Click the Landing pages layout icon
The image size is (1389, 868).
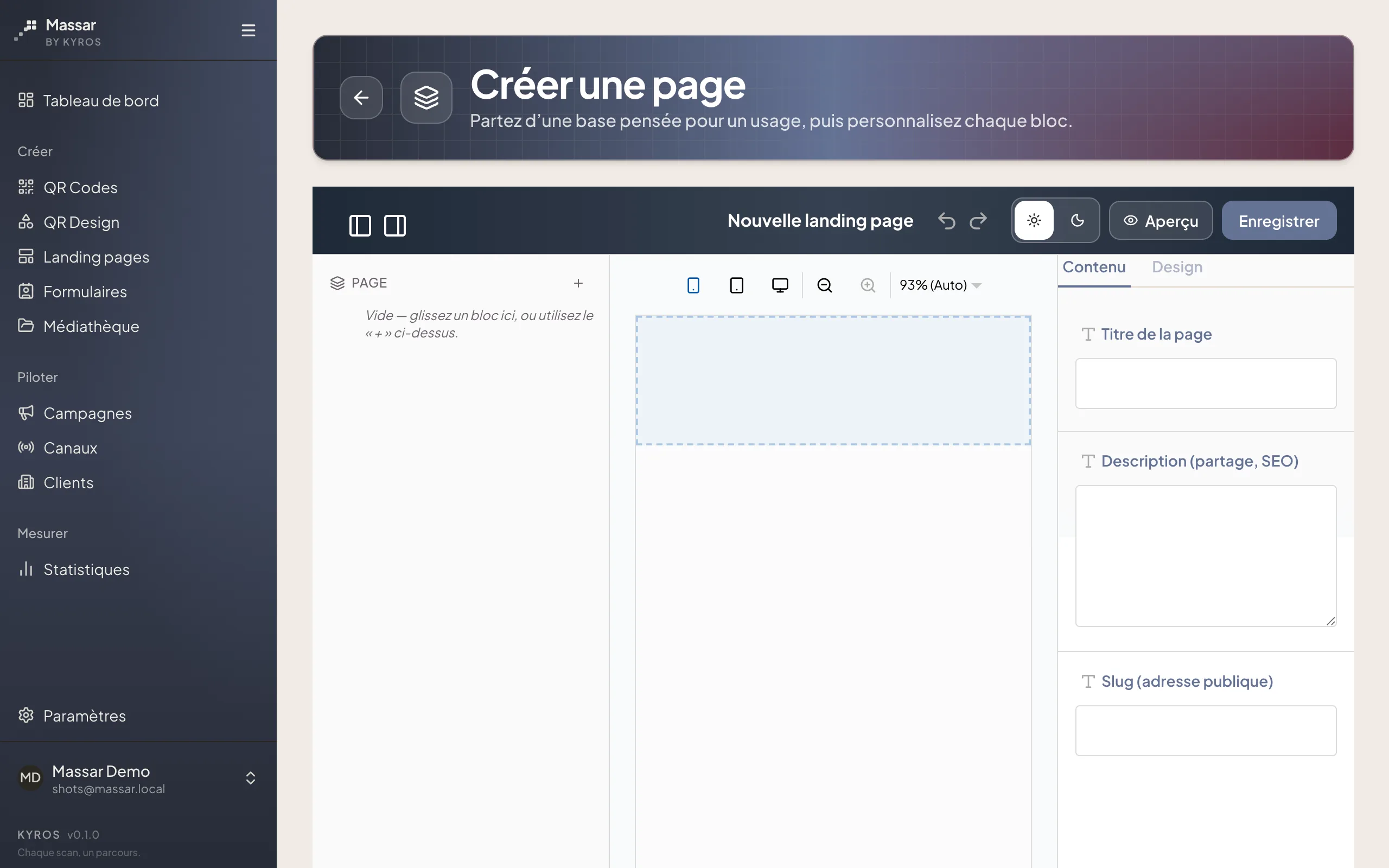(26, 256)
